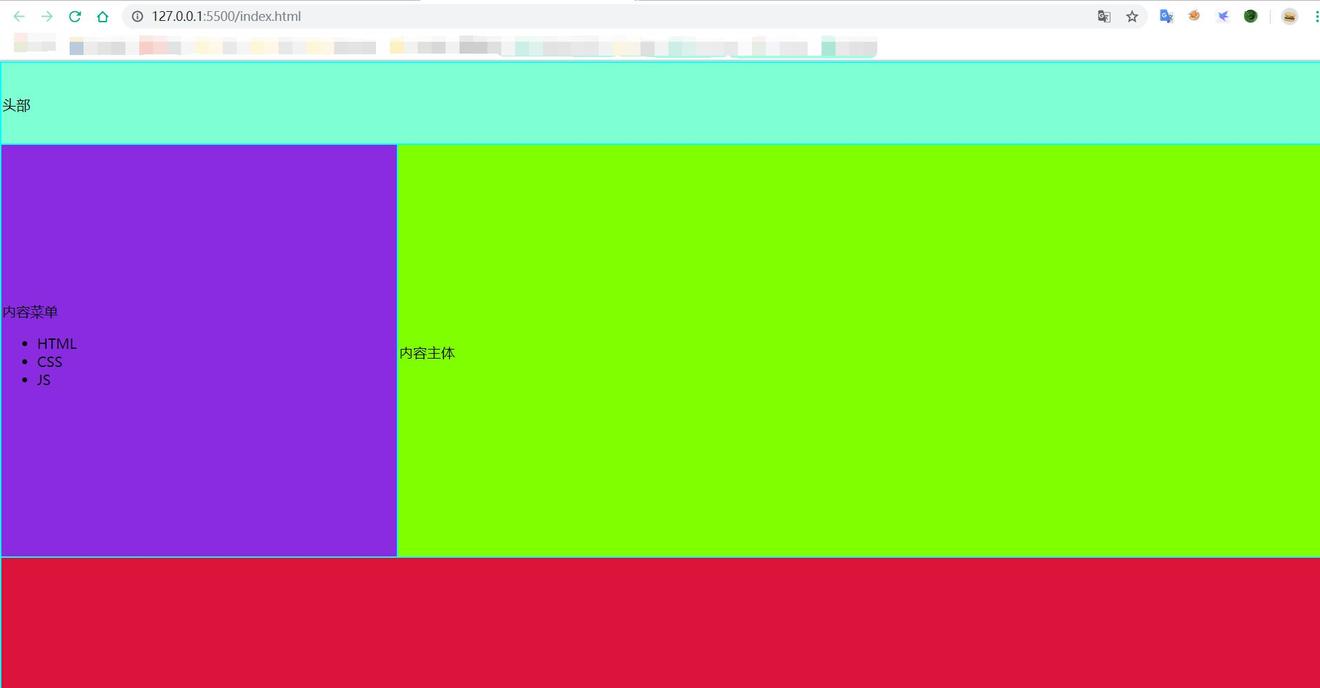Open the user profile avatar
The height and width of the screenshot is (688, 1320).
pyautogui.click(x=1289, y=16)
